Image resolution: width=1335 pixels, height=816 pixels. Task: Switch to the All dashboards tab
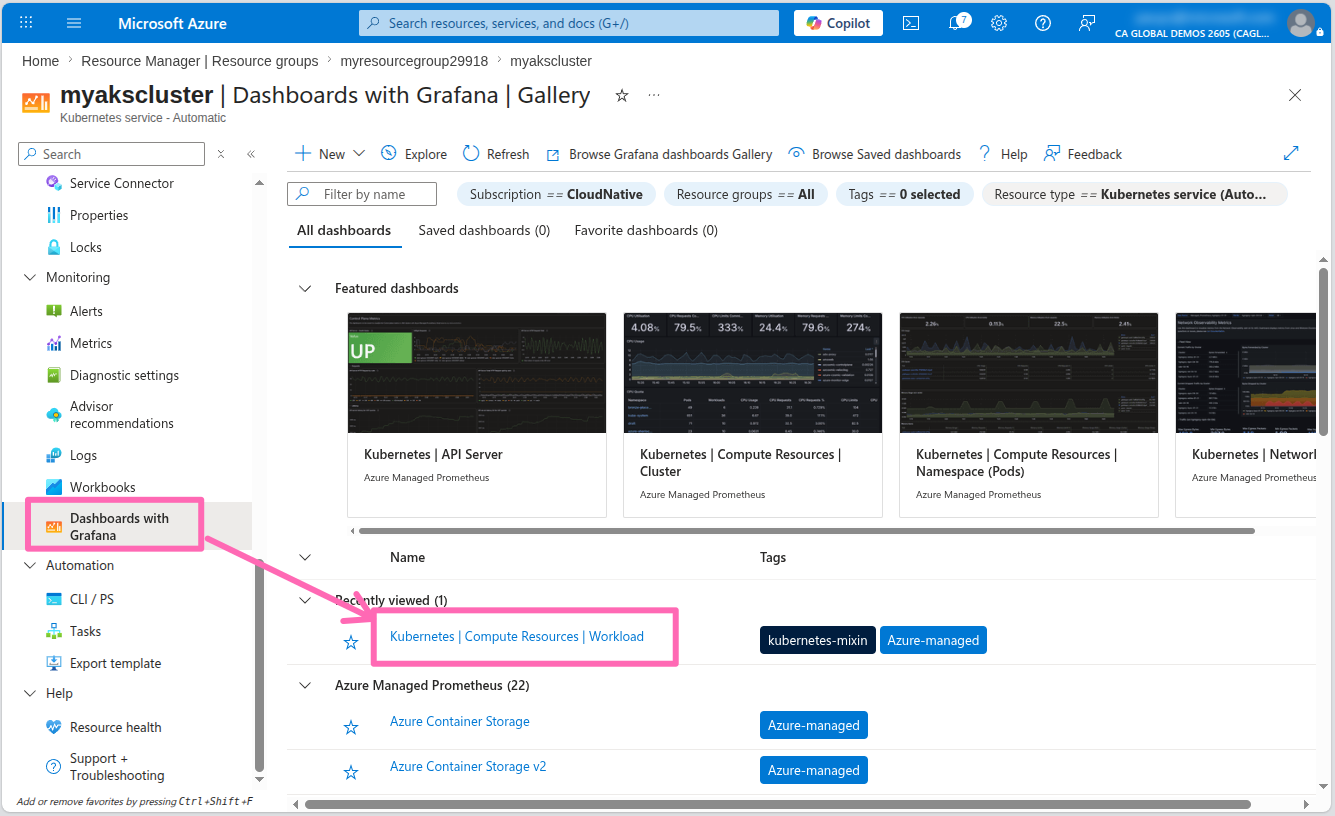point(344,231)
